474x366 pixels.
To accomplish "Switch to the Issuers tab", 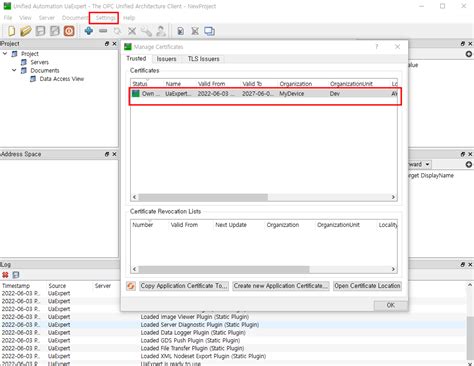I will click(x=166, y=59).
